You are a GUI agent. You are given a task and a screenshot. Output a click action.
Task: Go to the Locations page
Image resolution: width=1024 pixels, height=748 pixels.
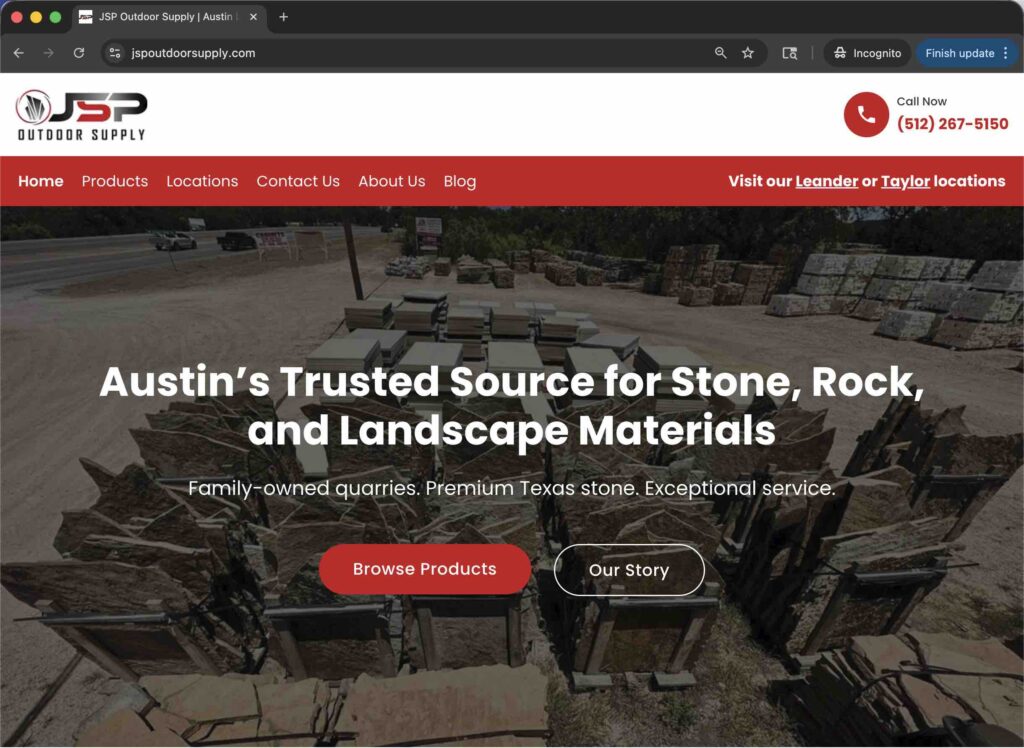[x=202, y=181]
